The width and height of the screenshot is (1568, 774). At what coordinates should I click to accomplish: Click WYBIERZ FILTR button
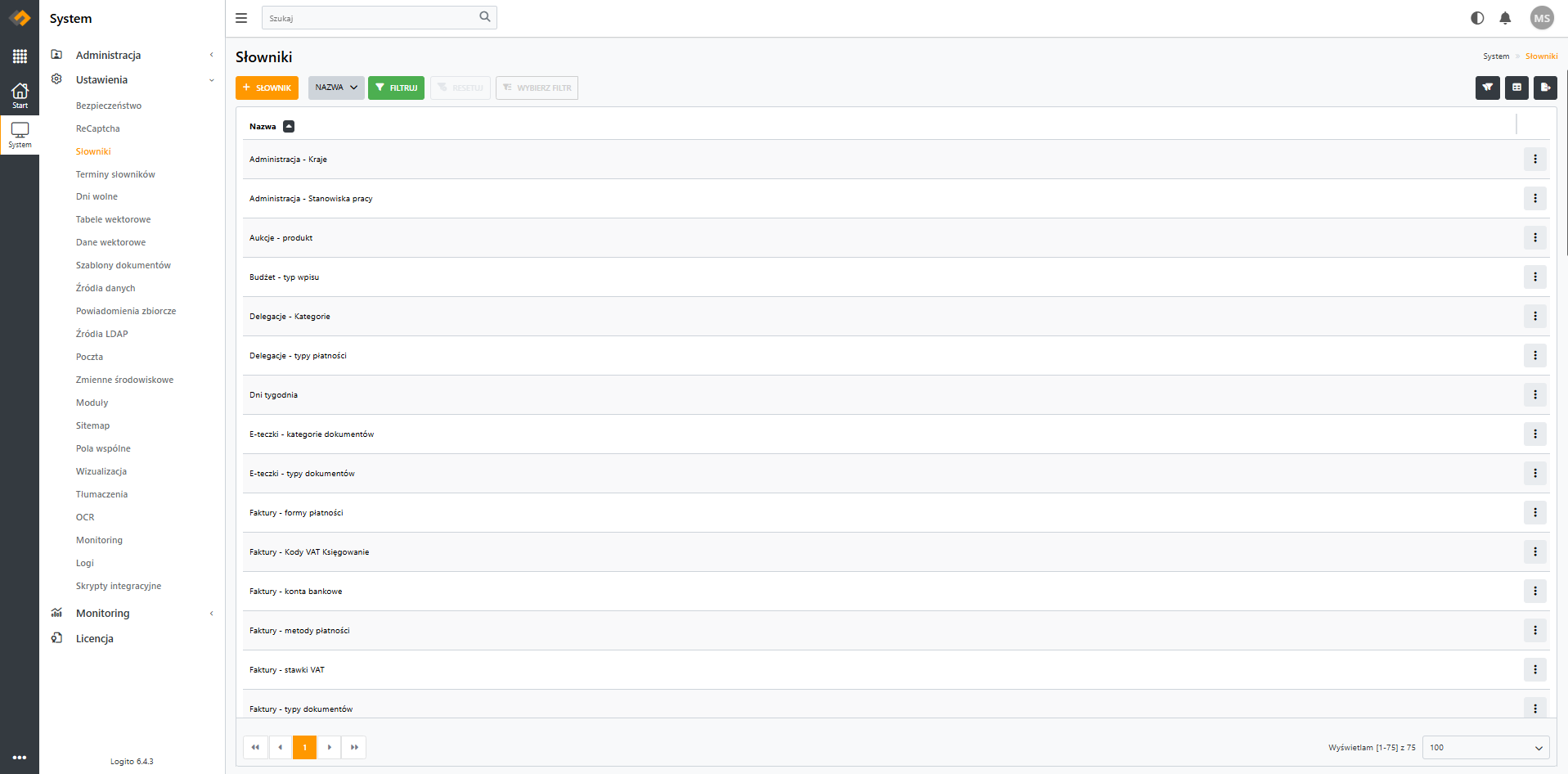point(537,88)
